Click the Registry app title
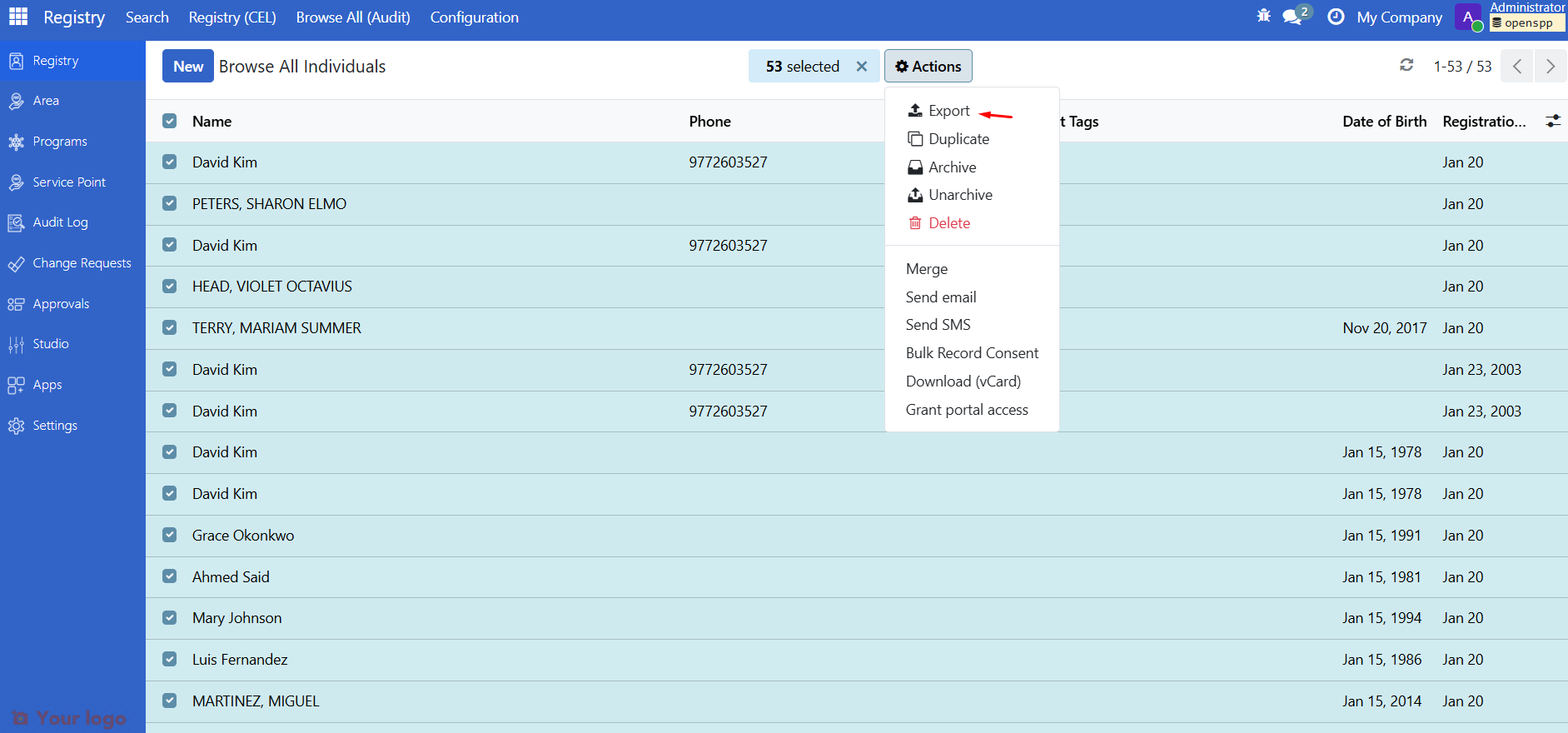Image resolution: width=1568 pixels, height=733 pixels. [74, 17]
